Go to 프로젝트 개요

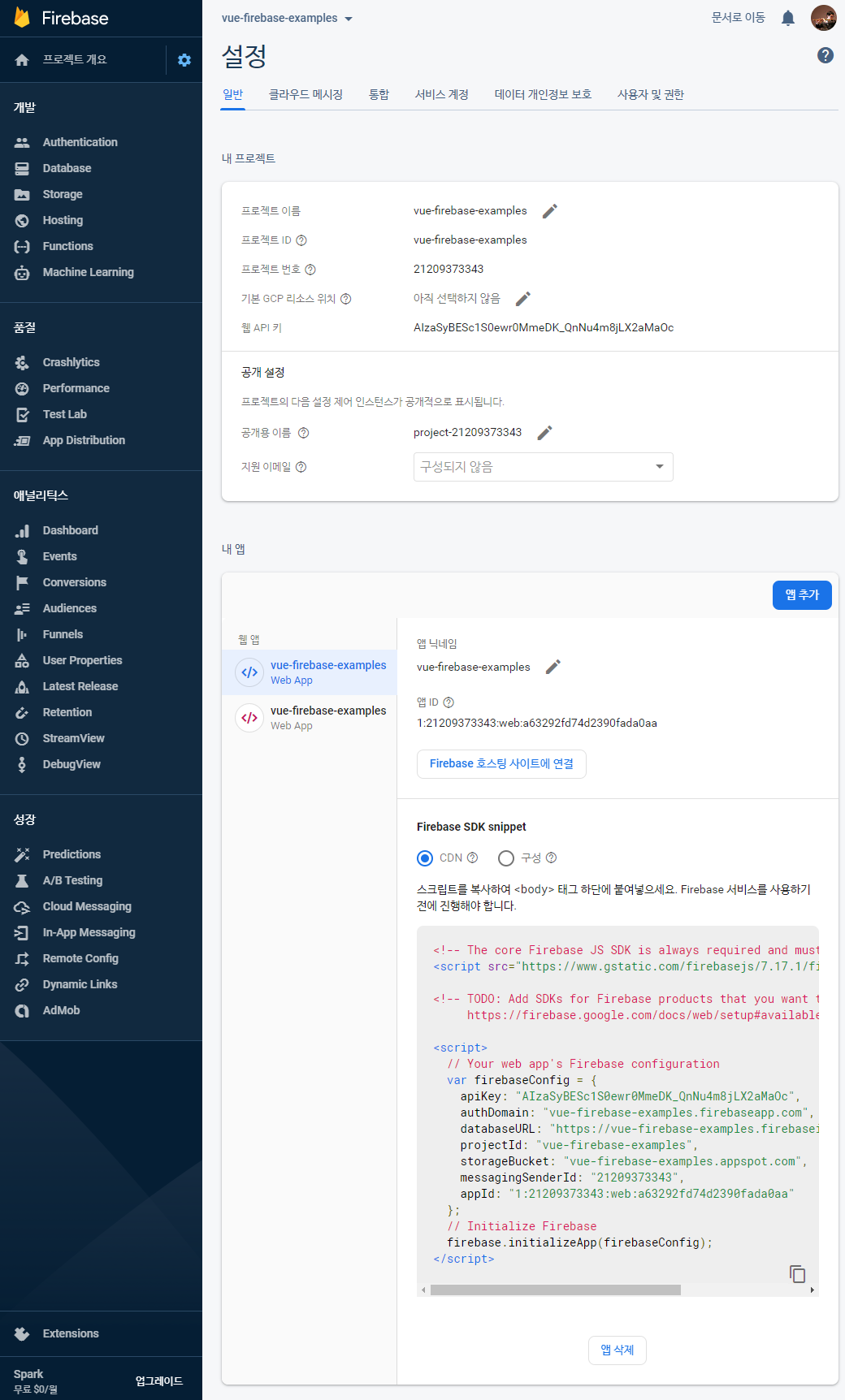tap(75, 60)
